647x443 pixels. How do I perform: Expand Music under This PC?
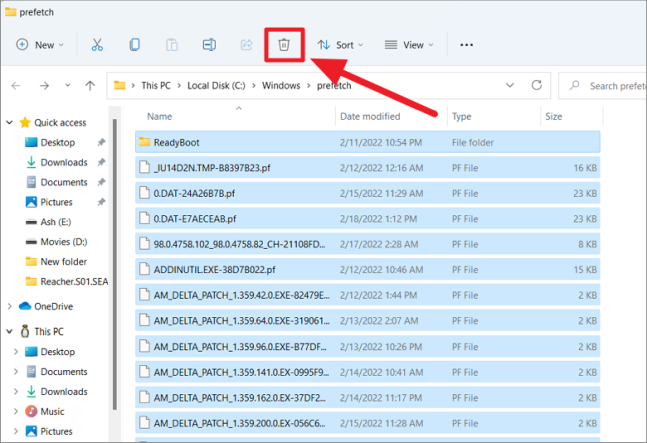pyautogui.click(x=16, y=411)
